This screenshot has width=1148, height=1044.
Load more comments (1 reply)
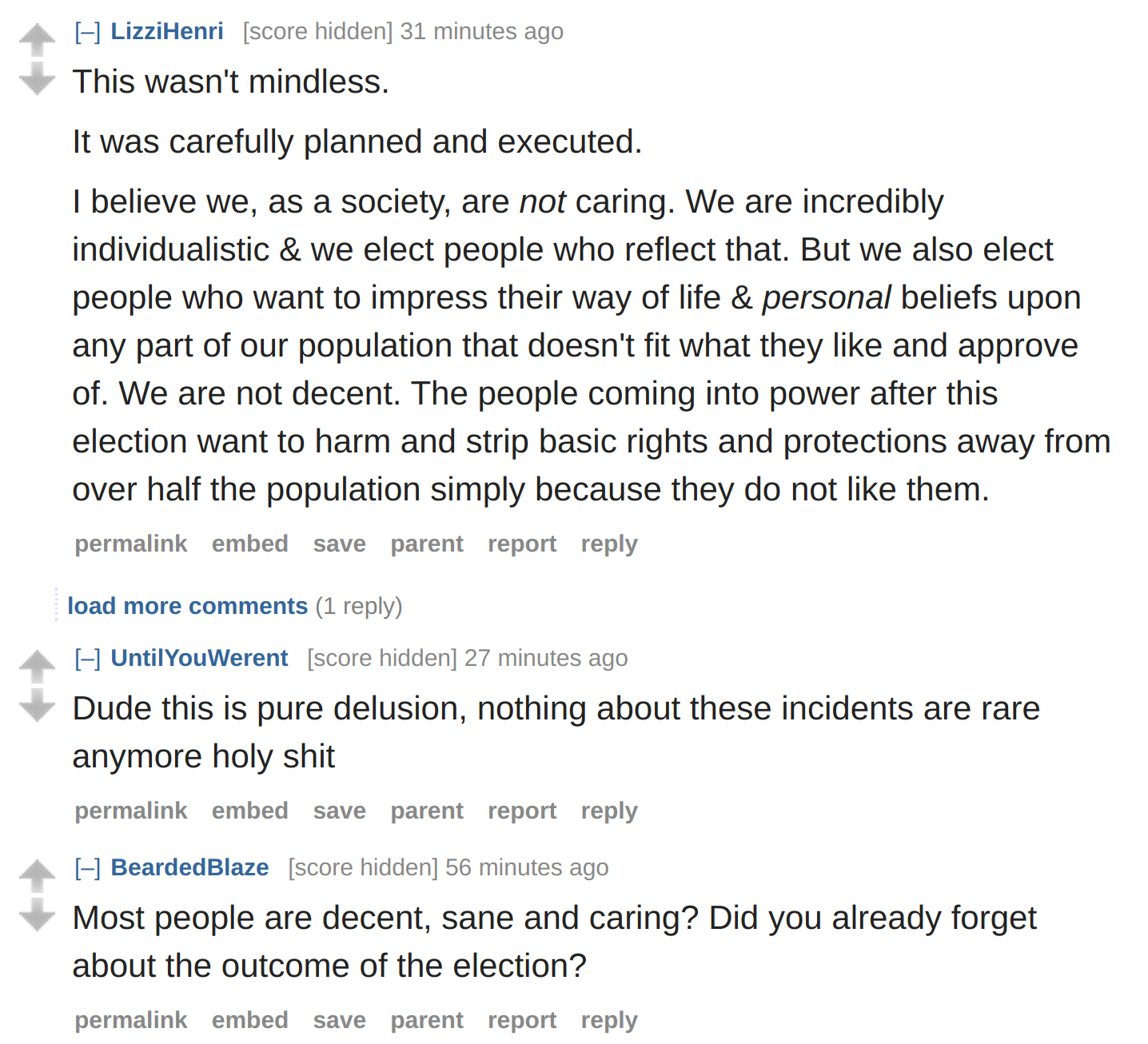(187, 606)
